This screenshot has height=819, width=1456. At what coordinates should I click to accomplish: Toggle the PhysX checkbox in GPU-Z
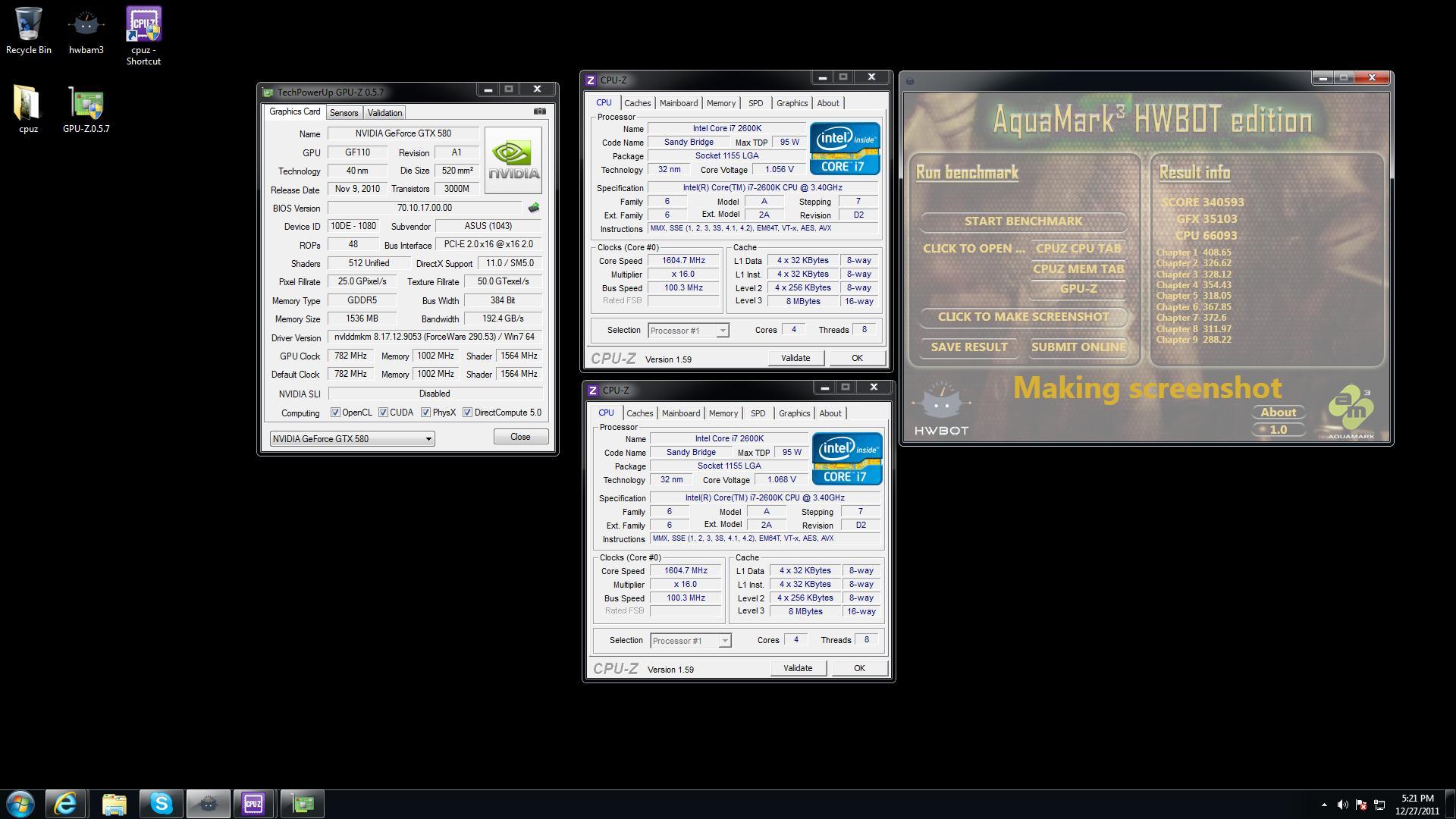[426, 413]
